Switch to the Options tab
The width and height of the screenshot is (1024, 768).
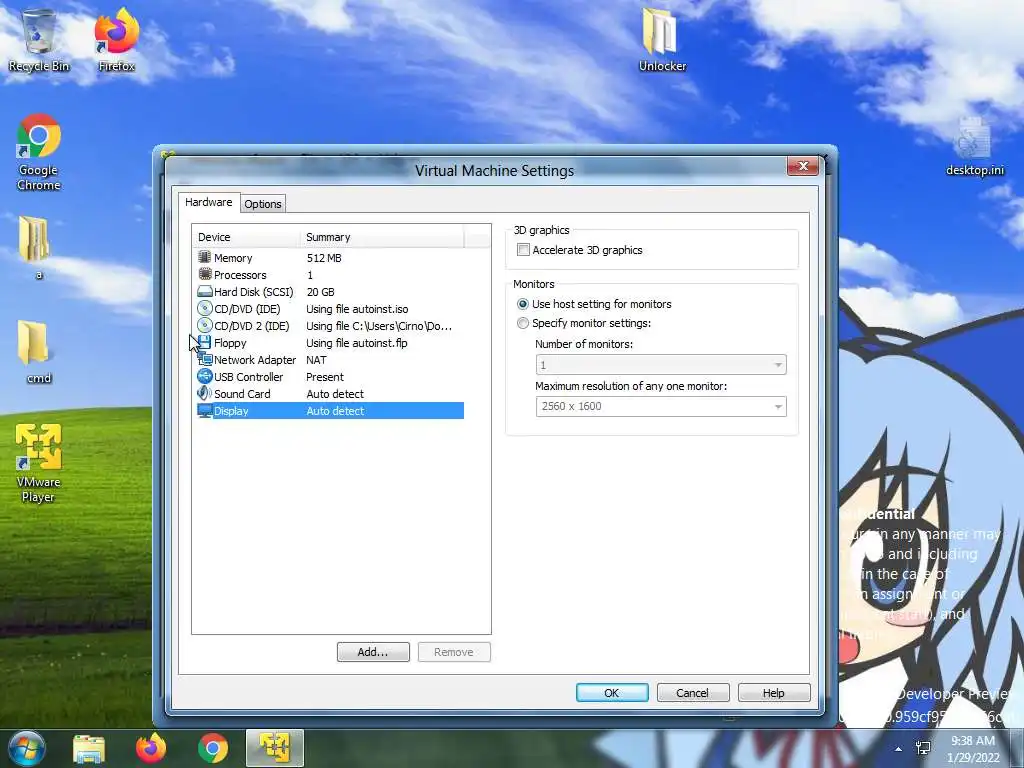pyautogui.click(x=263, y=204)
